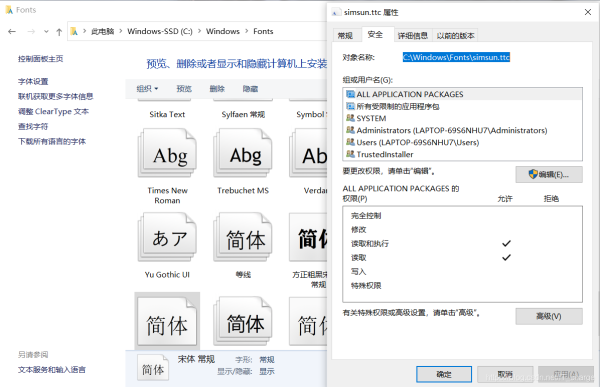Select TrustedInstaller entry

462,154
